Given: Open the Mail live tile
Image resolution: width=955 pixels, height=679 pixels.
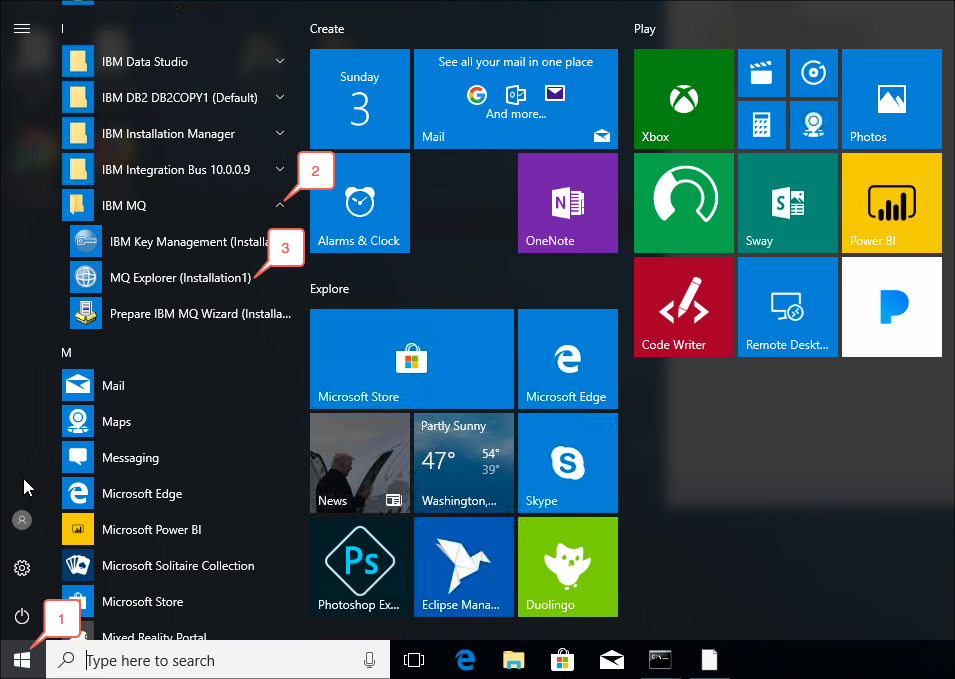Looking at the screenshot, I should click(x=516, y=99).
